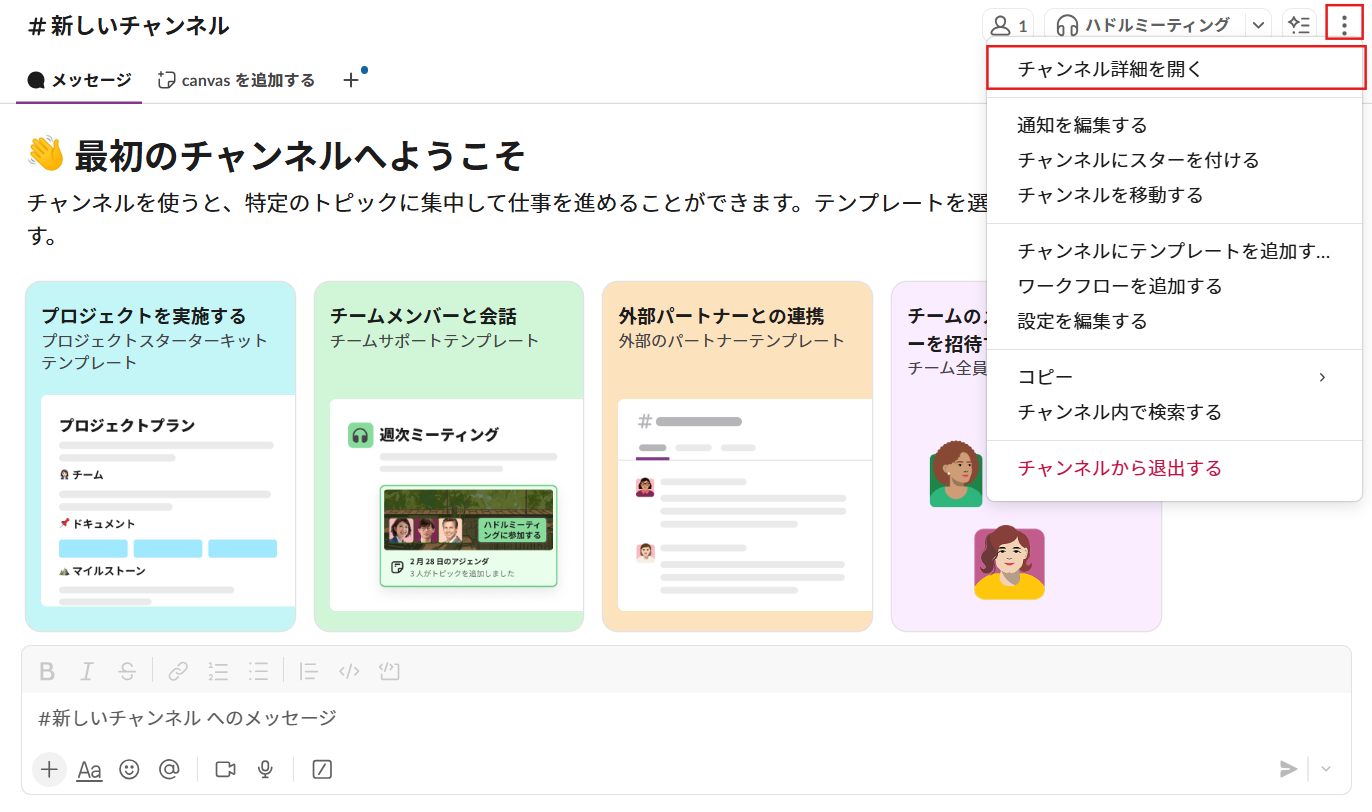Record an audio clip with microphone
Image resolution: width=1372 pixels, height=812 pixels.
click(x=265, y=769)
